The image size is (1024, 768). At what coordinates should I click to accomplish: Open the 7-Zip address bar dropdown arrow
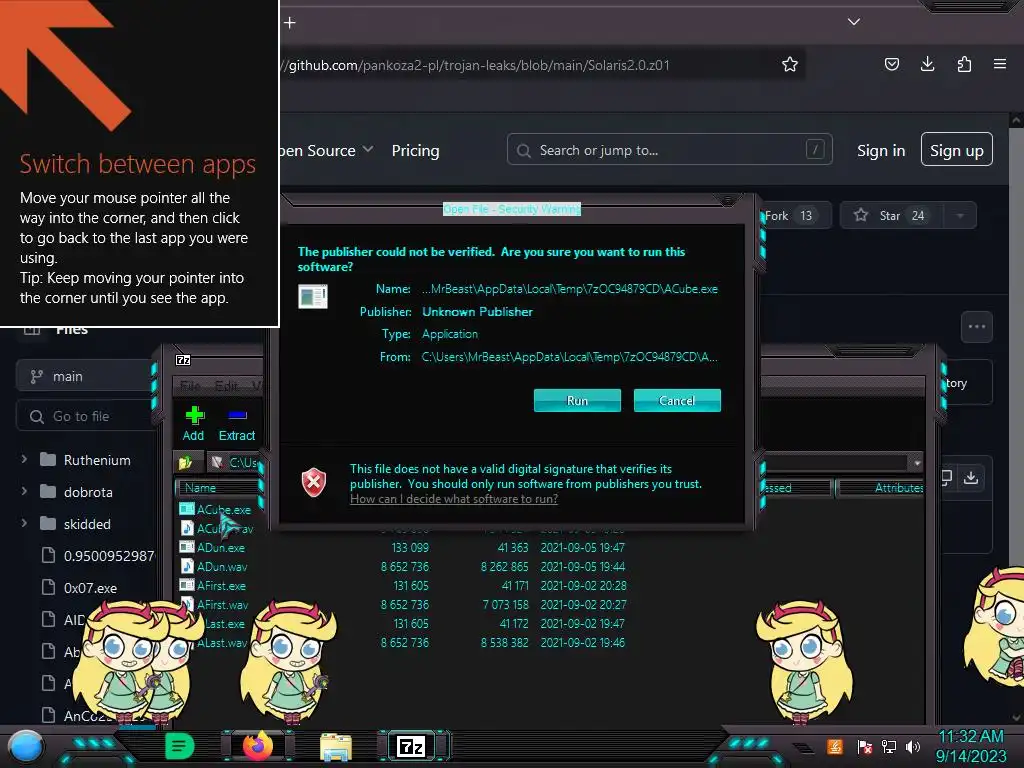[x=917, y=463]
